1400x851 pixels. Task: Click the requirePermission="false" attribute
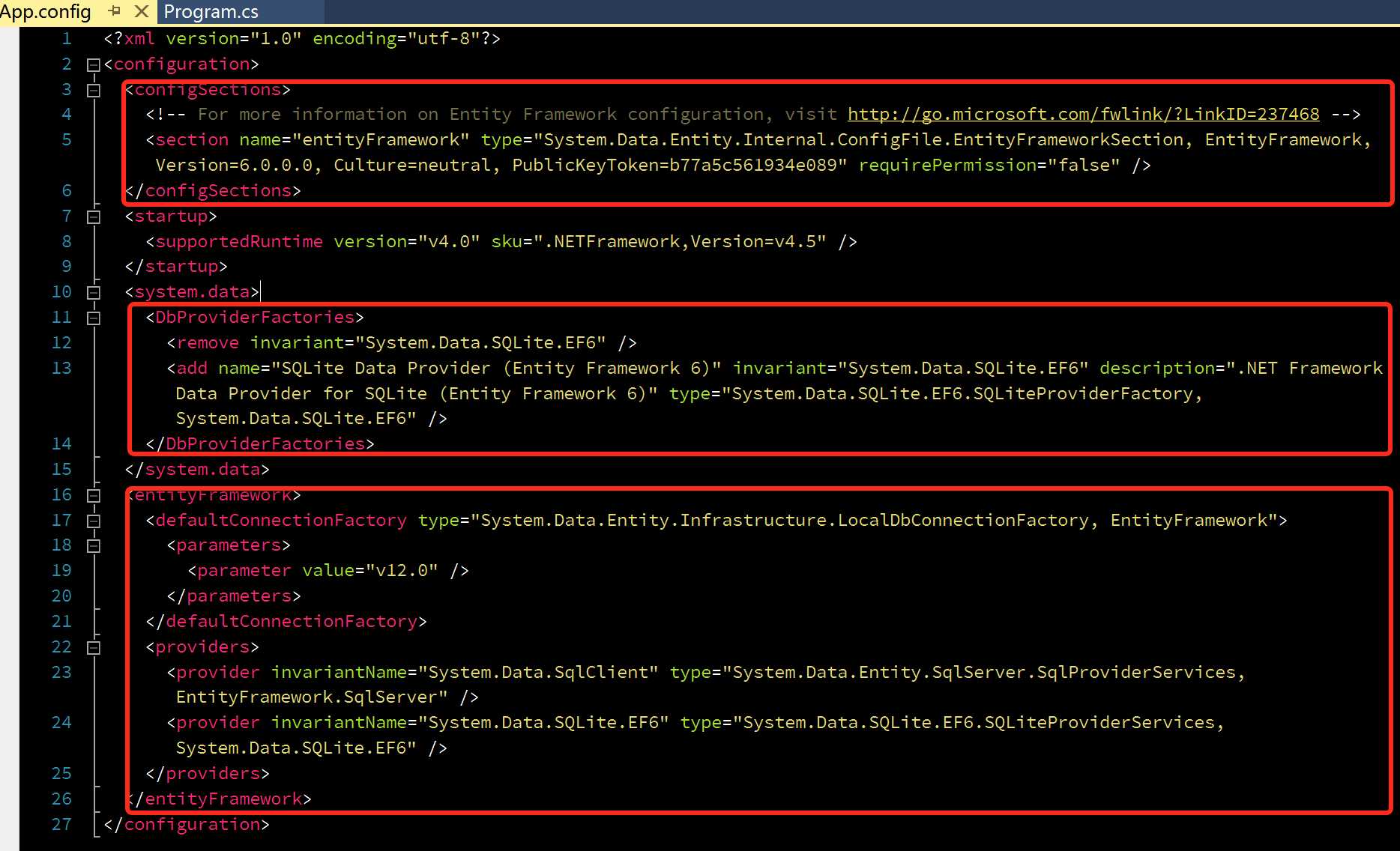coord(989,165)
